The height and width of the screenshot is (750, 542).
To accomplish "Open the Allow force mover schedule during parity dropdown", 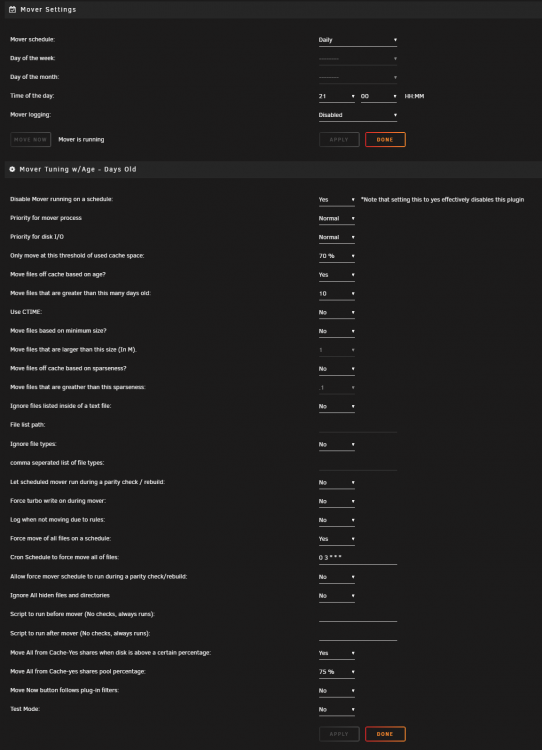I will (x=337, y=577).
